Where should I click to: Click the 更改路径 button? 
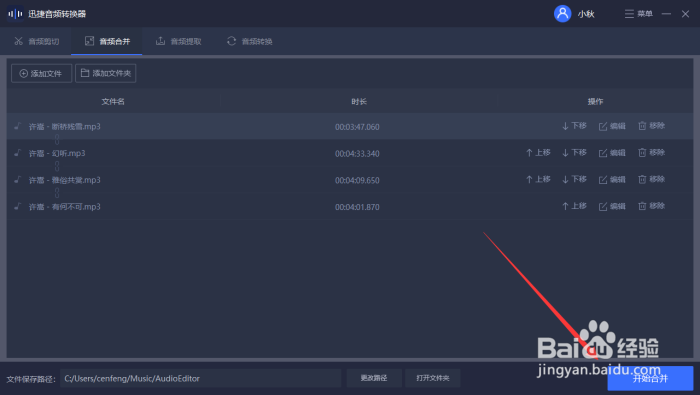pyautogui.click(x=374, y=378)
